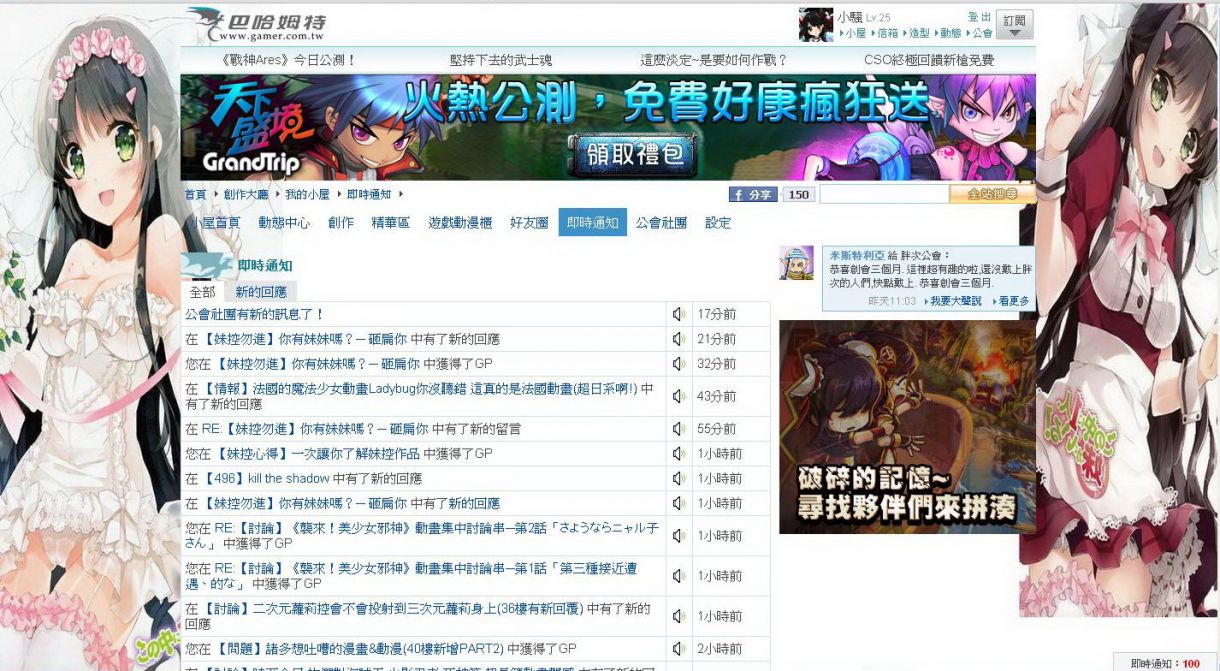Select the 設定 nav tab
This screenshot has height=671, width=1220.
tap(718, 223)
